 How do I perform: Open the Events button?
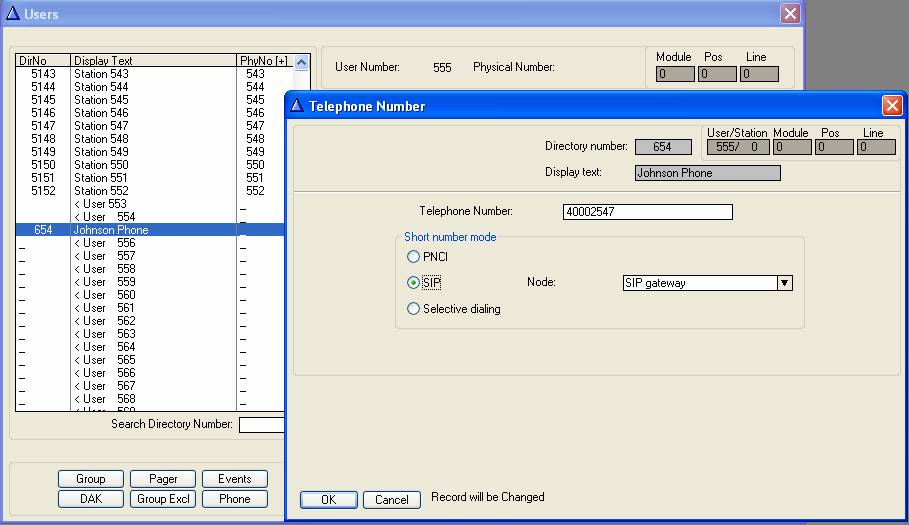(x=235, y=479)
